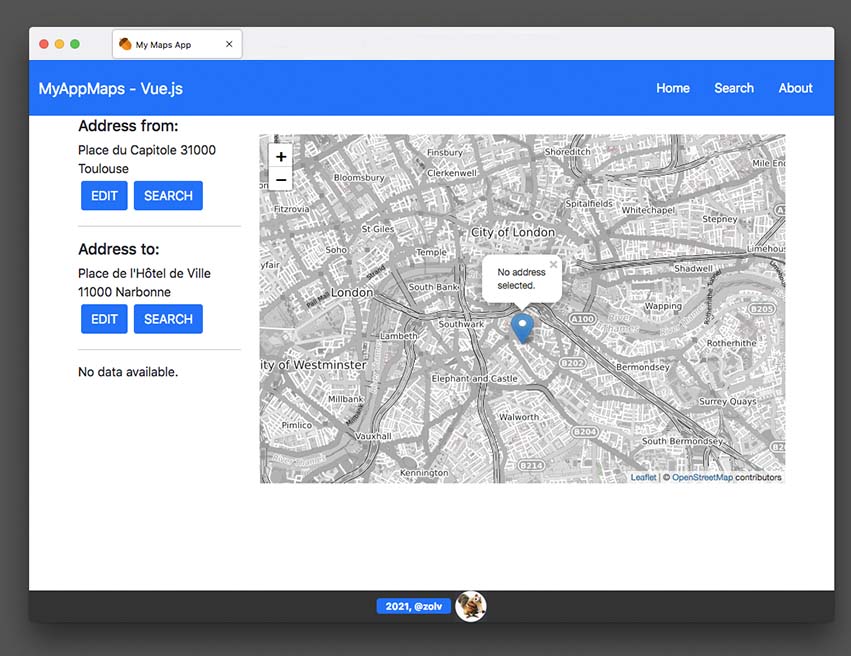Image resolution: width=851 pixels, height=656 pixels.
Task: Zoom in on the map
Action: tap(281, 157)
